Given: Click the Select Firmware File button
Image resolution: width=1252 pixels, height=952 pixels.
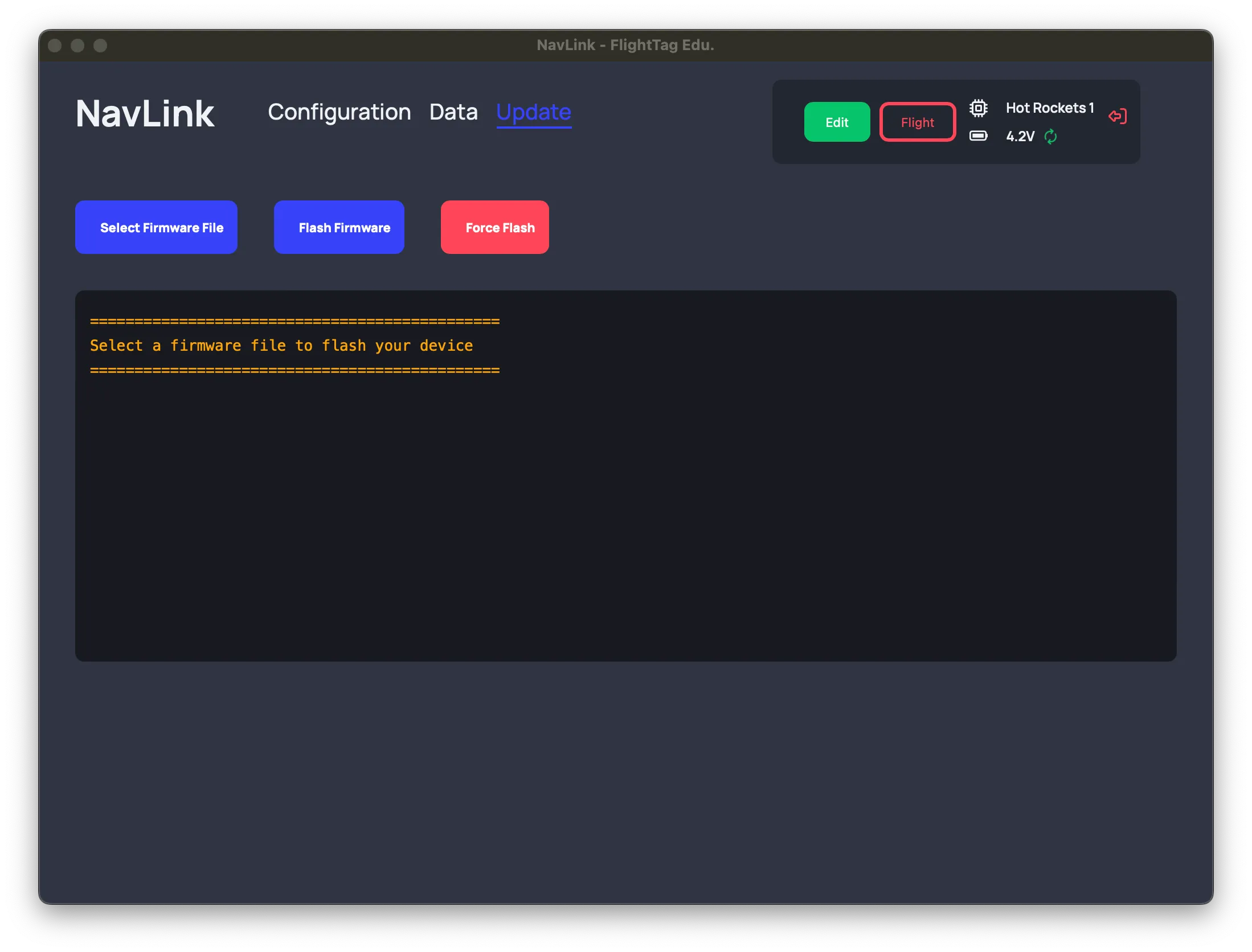Looking at the screenshot, I should 156,227.
